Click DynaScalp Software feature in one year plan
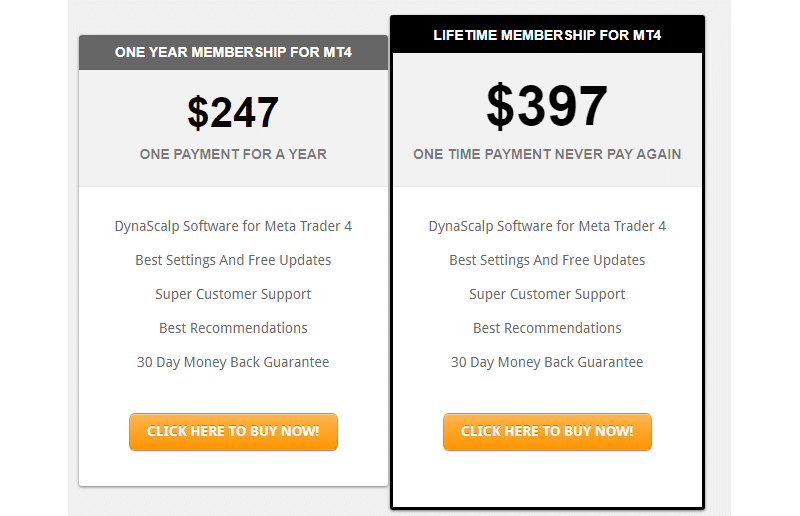This screenshot has height=516, width=800. (x=233, y=226)
